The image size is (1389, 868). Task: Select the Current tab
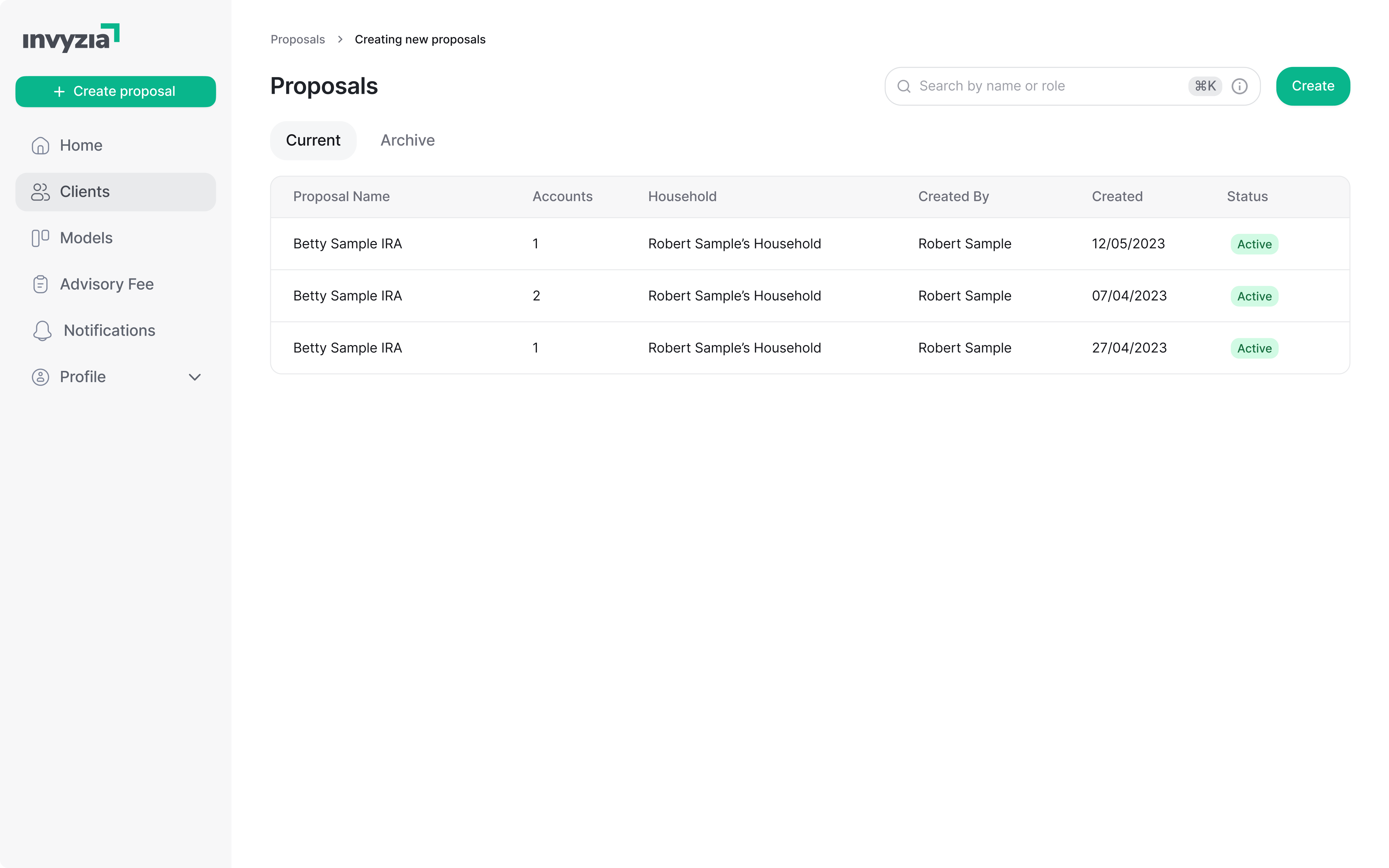click(313, 140)
